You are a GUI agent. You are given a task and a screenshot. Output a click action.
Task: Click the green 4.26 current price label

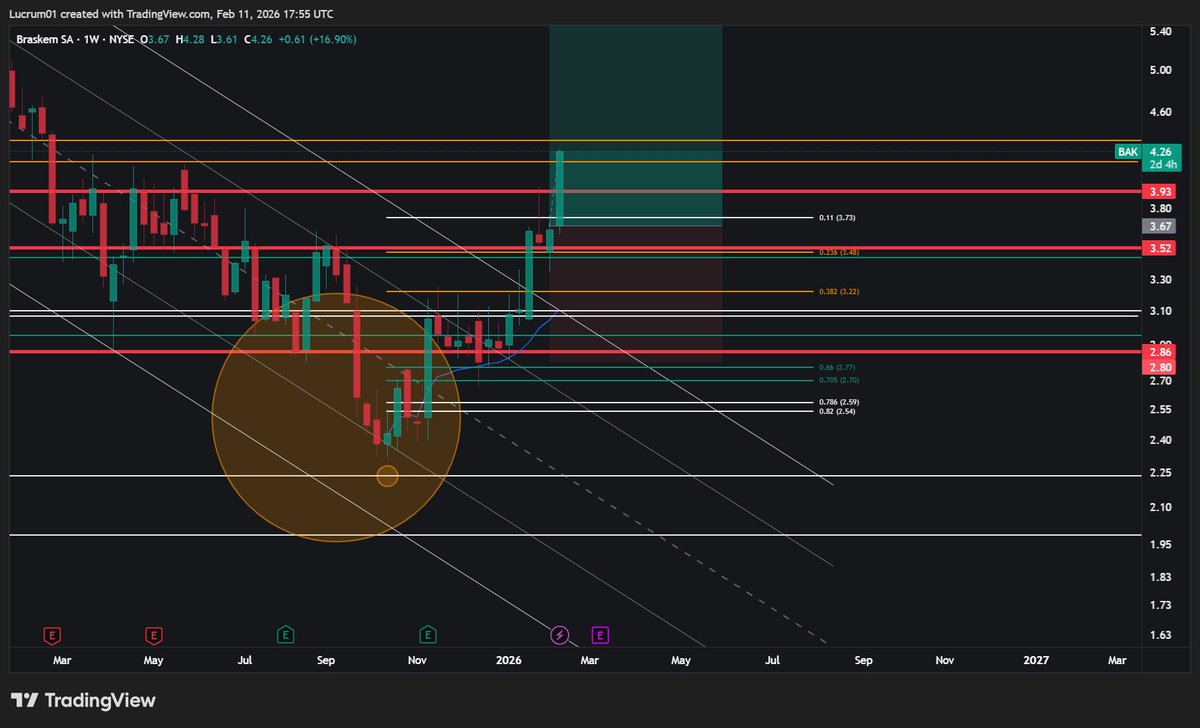click(x=1160, y=152)
